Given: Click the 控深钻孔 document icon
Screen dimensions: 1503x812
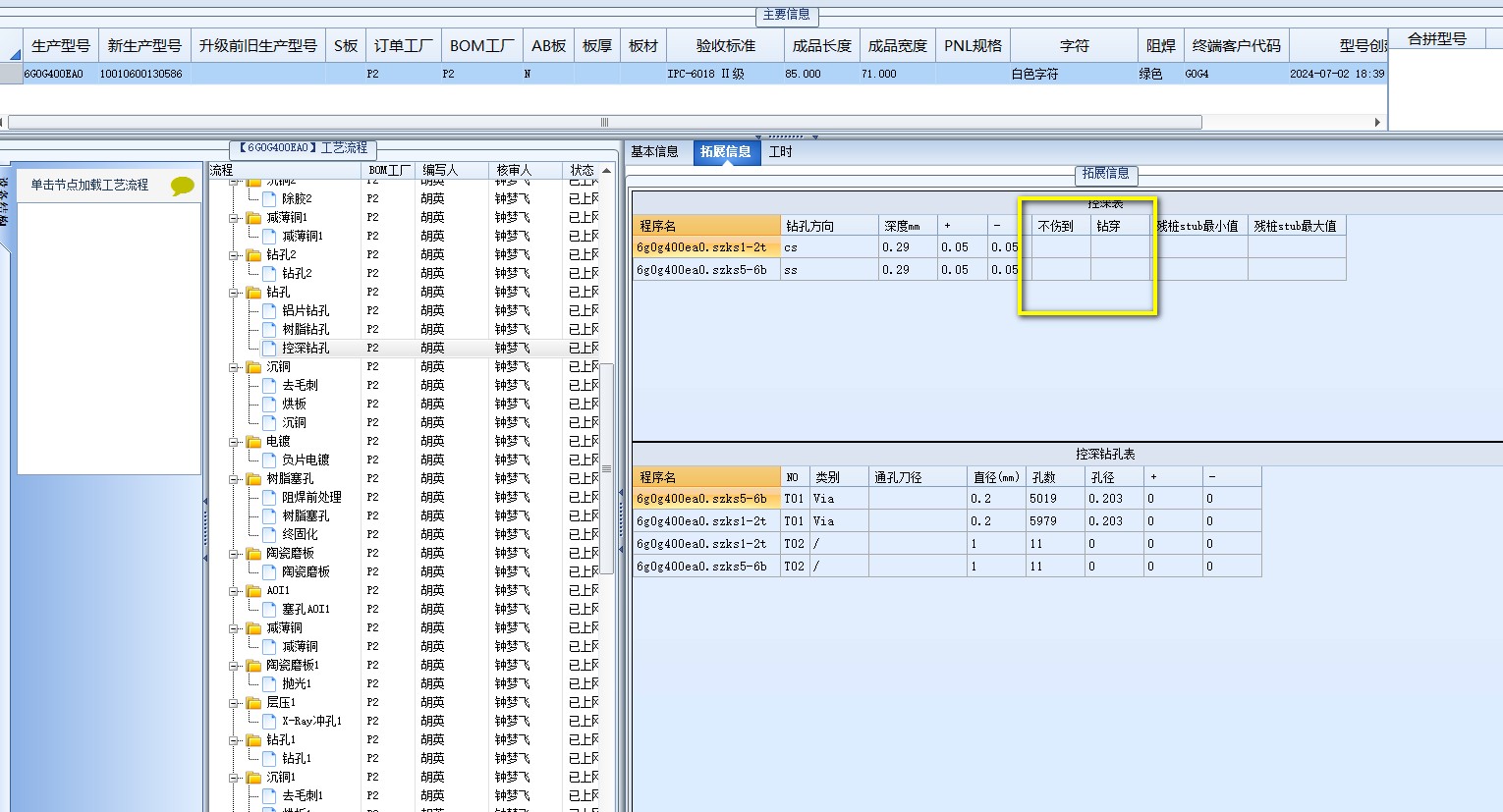Looking at the screenshot, I should [x=269, y=349].
